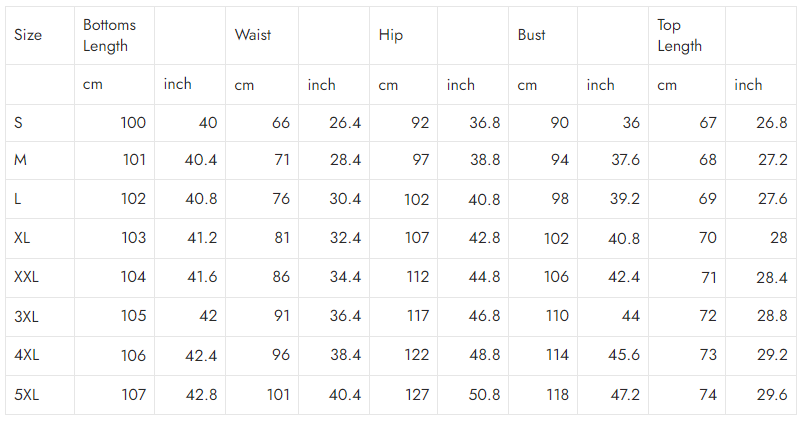Click the Hip column header
This screenshot has height=424, width=806.
391,35
